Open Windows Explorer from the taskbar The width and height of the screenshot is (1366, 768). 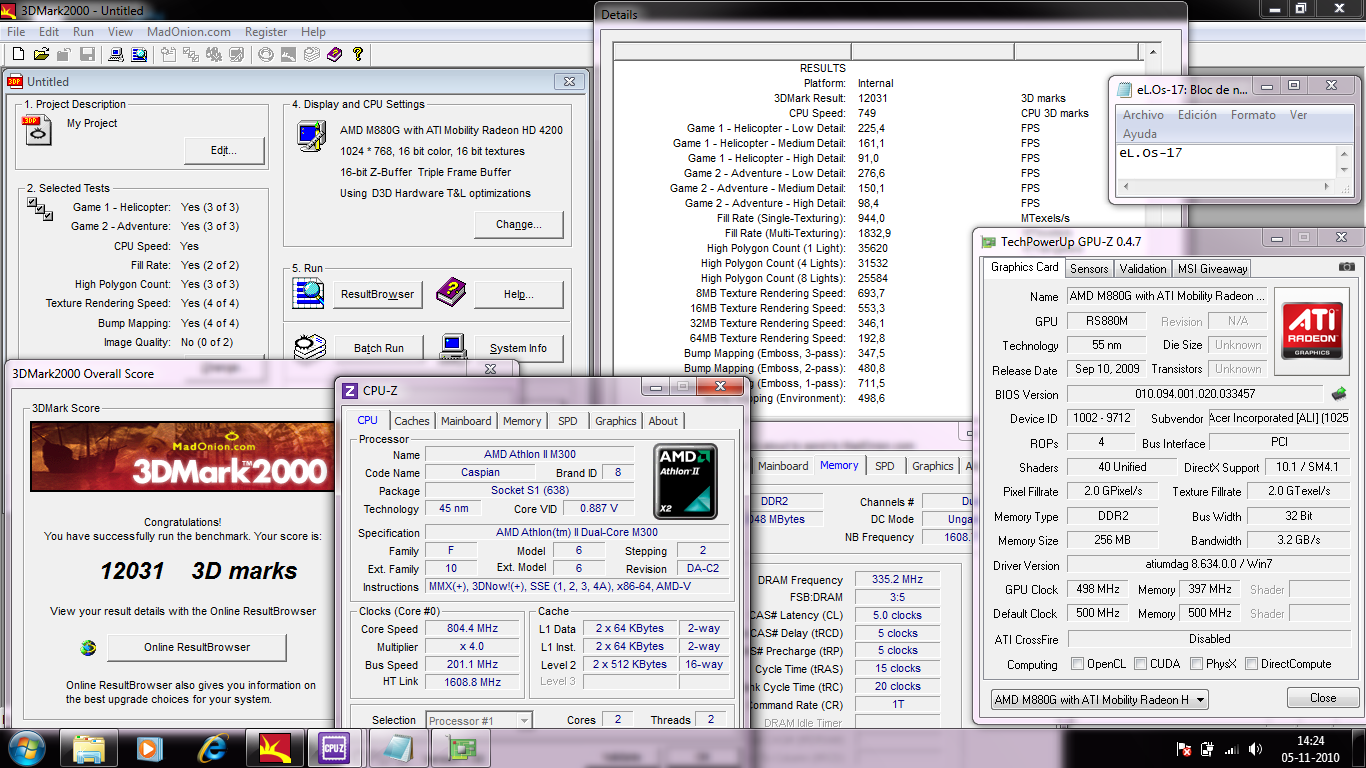tap(89, 747)
